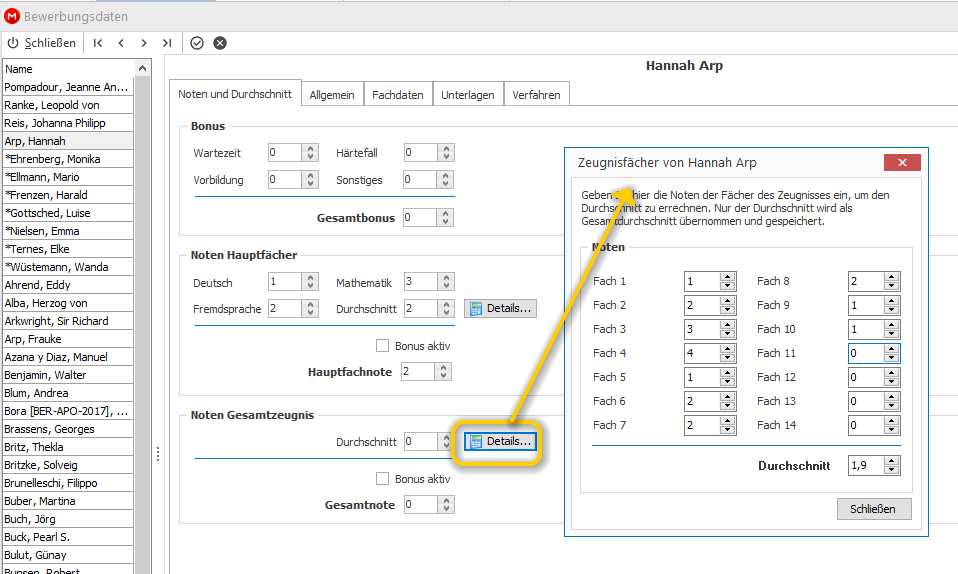Go to next record arrow
Image resolution: width=958 pixels, height=574 pixels.
coord(144,43)
